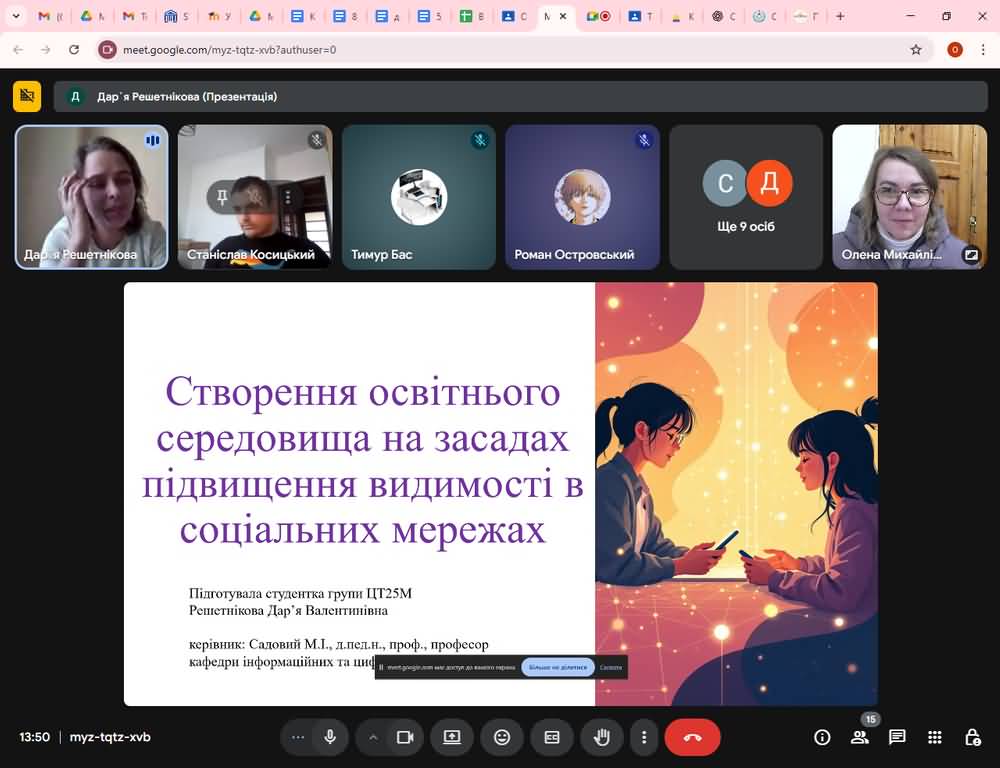This screenshot has width=1000, height=768.
Task: Pin Станіслав Косицький's video tile
Action: [x=222, y=196]
